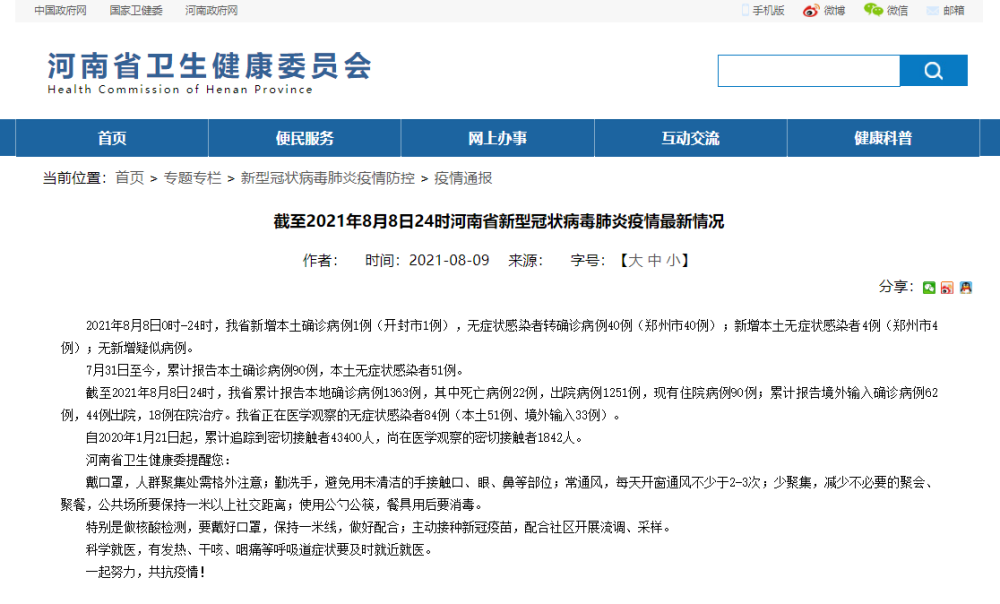This screenshot has width=1000, height=604.
Task: Click the line 河南省卫生健康委提醒您
Action: click(x=158, y=460)
